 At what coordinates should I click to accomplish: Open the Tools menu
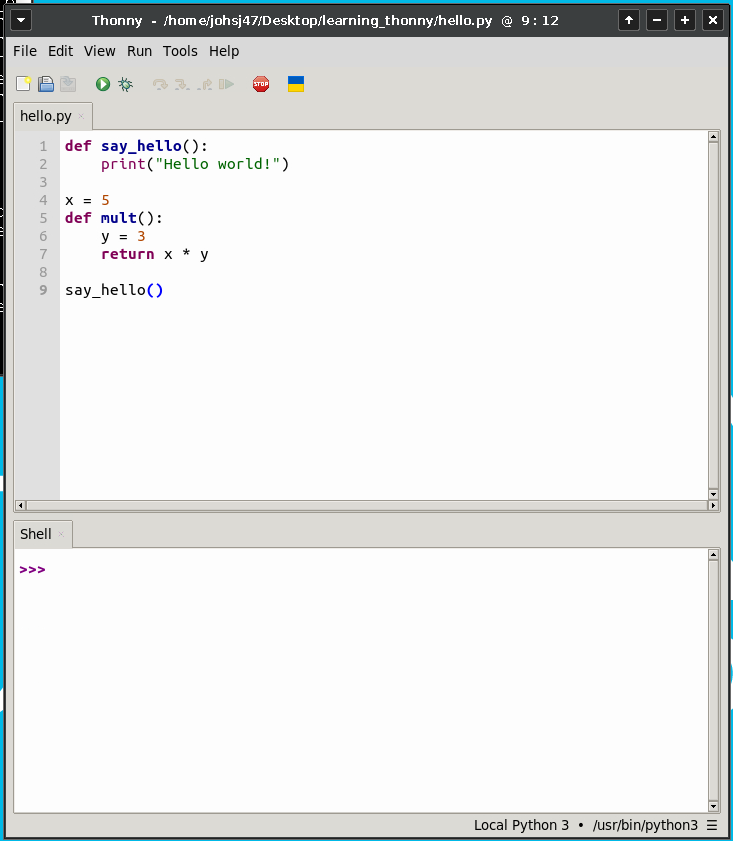click(180, 51)
